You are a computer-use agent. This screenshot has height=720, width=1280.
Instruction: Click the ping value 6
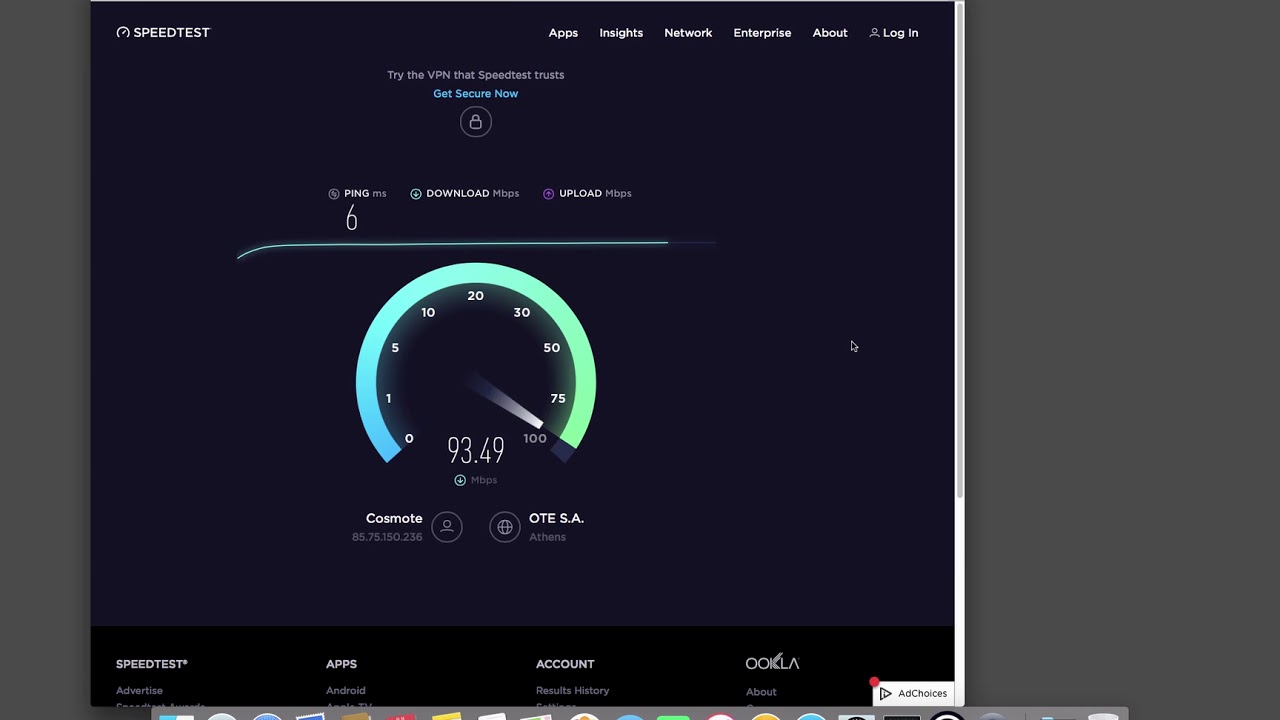(x=351, y=219)
